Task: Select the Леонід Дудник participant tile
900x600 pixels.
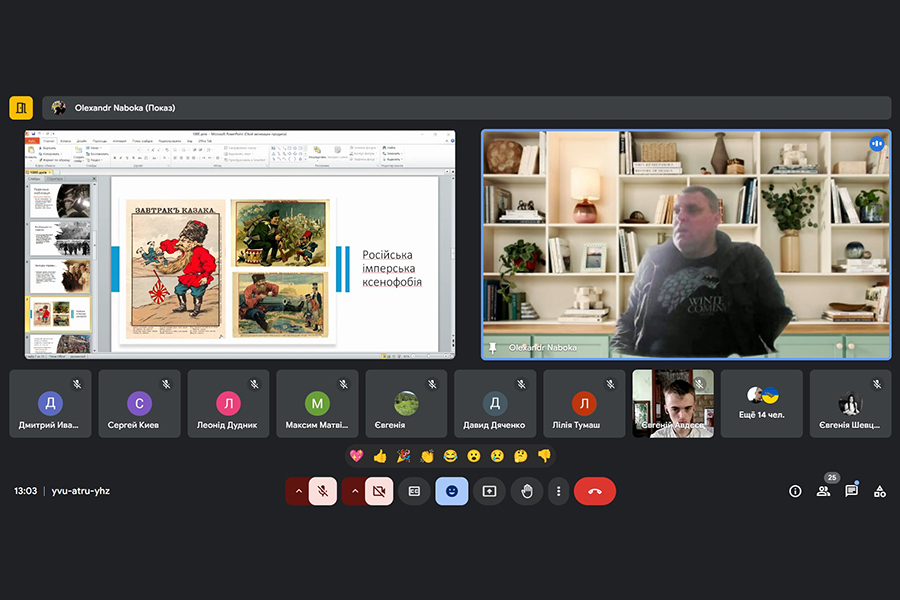Action: point(228,404)
